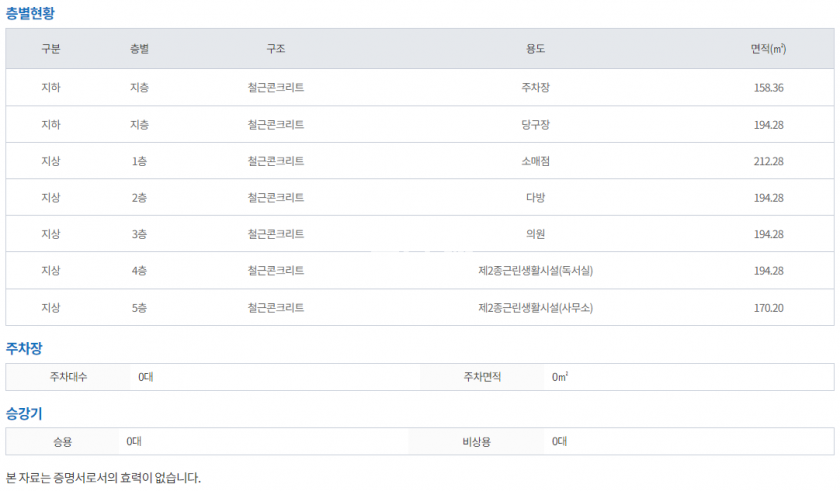Select the 주차면적 label

(x=482, y=377)
